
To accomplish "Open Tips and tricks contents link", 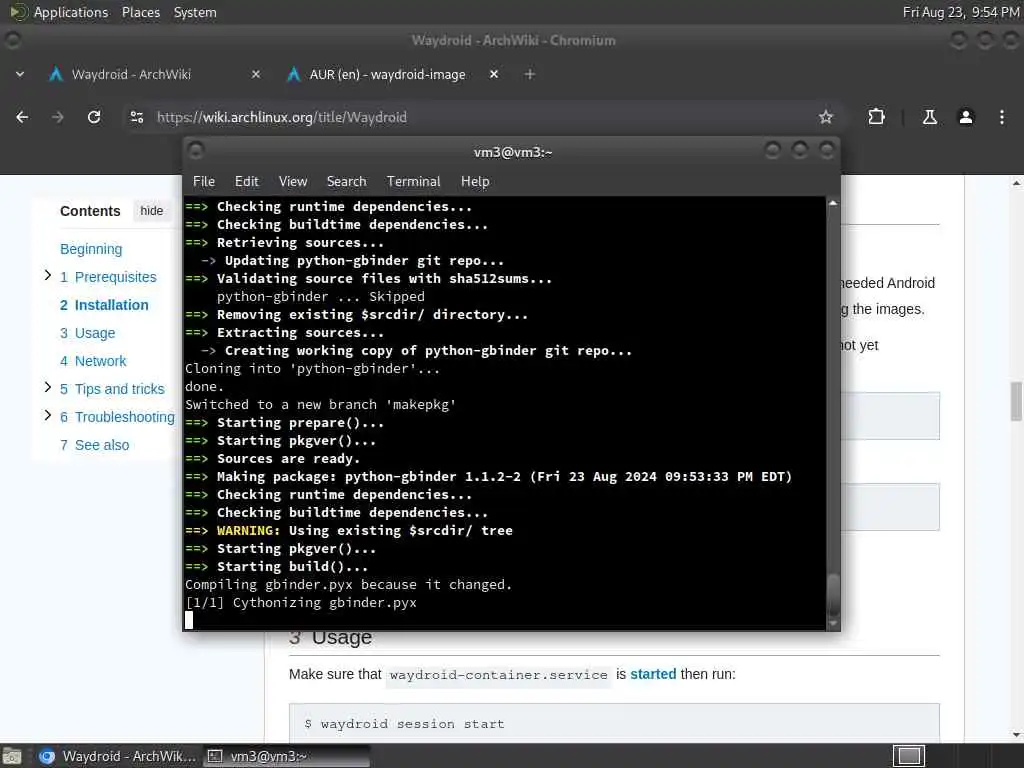I will (112, 389).
